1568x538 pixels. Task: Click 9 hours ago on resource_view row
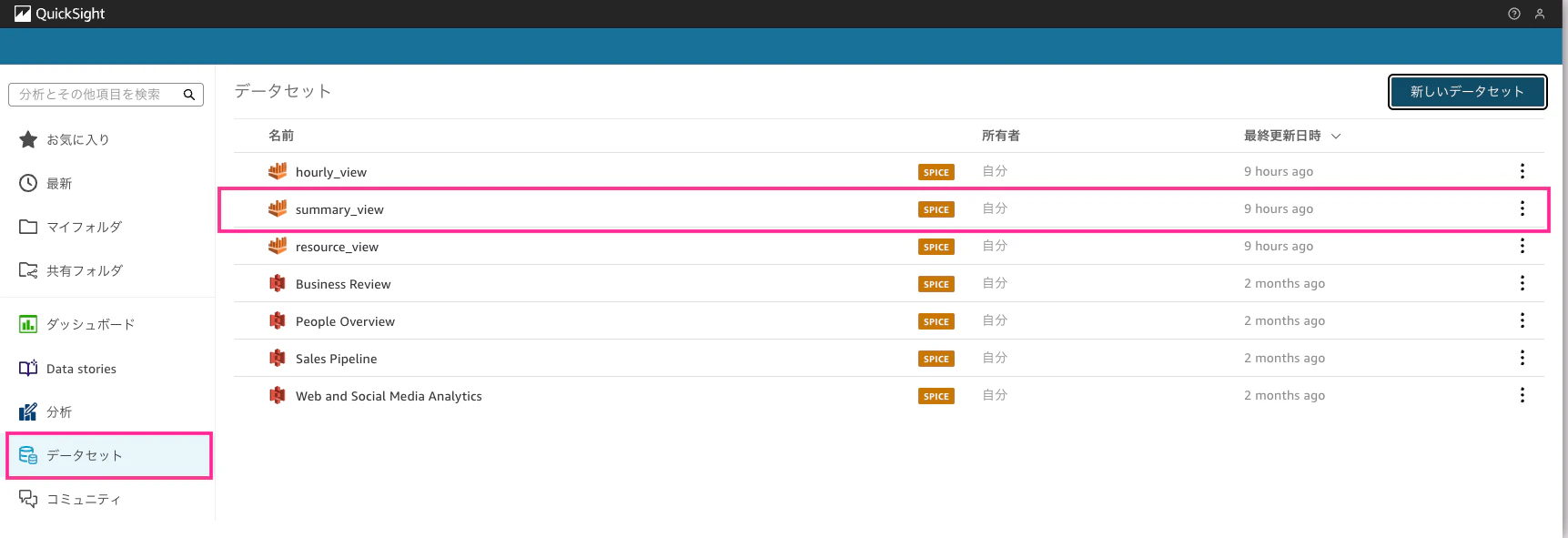(x=1279, y=246)
